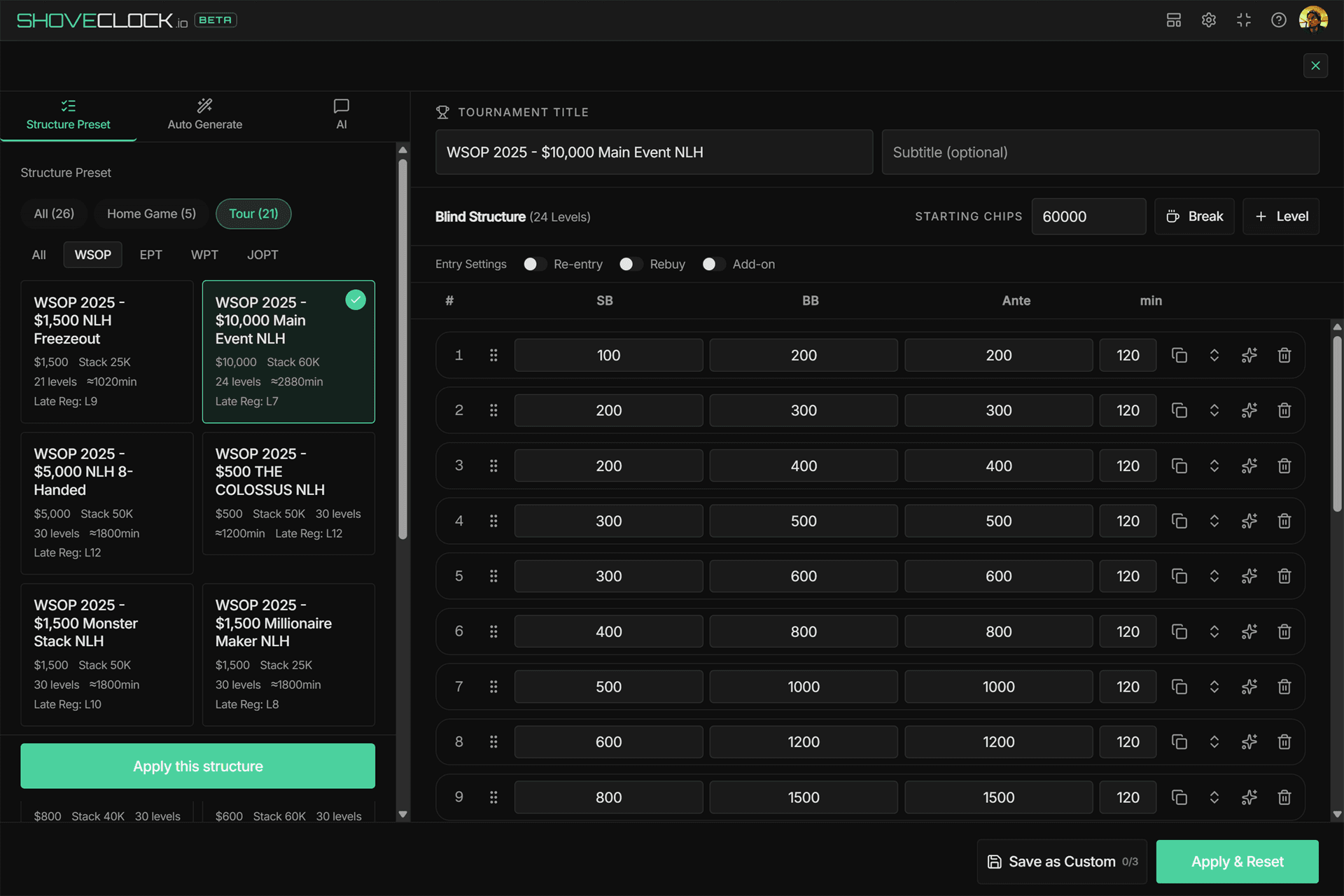
Task: Open the user profile avatar
Action: pos(1313,20)
